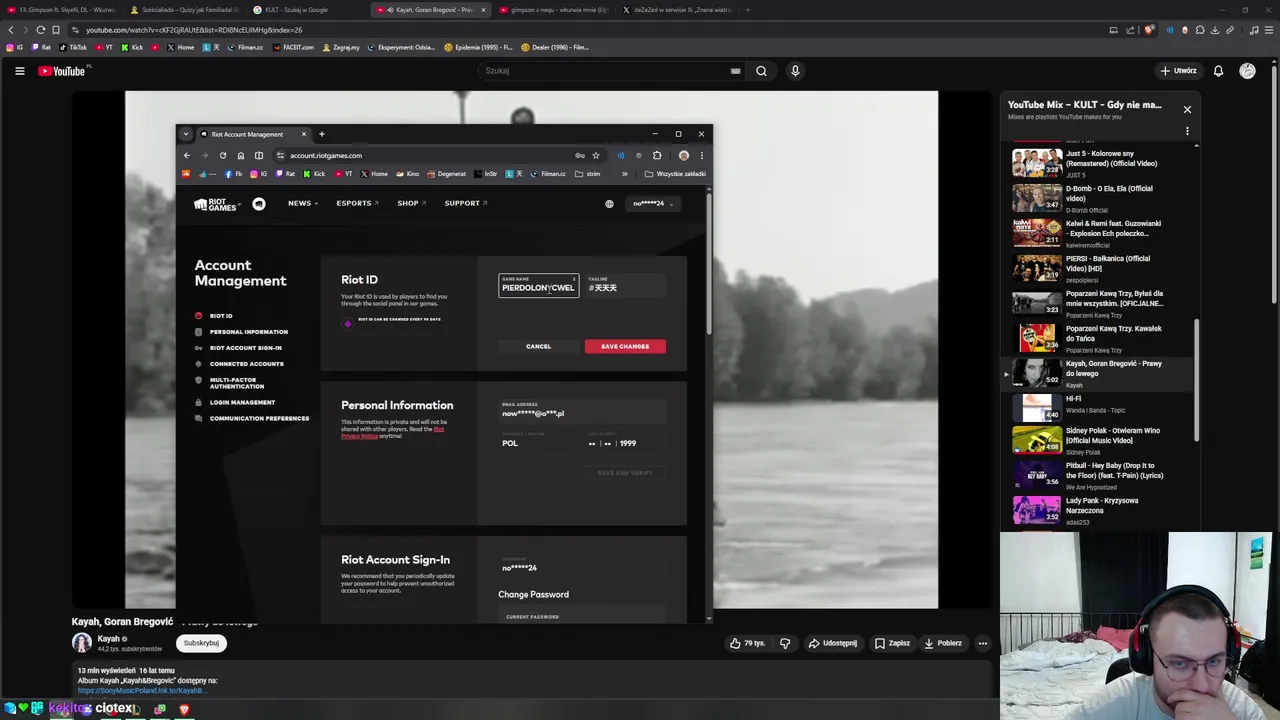Click the Zapisz save button
1280x720 pixels.
pos(892,643)
